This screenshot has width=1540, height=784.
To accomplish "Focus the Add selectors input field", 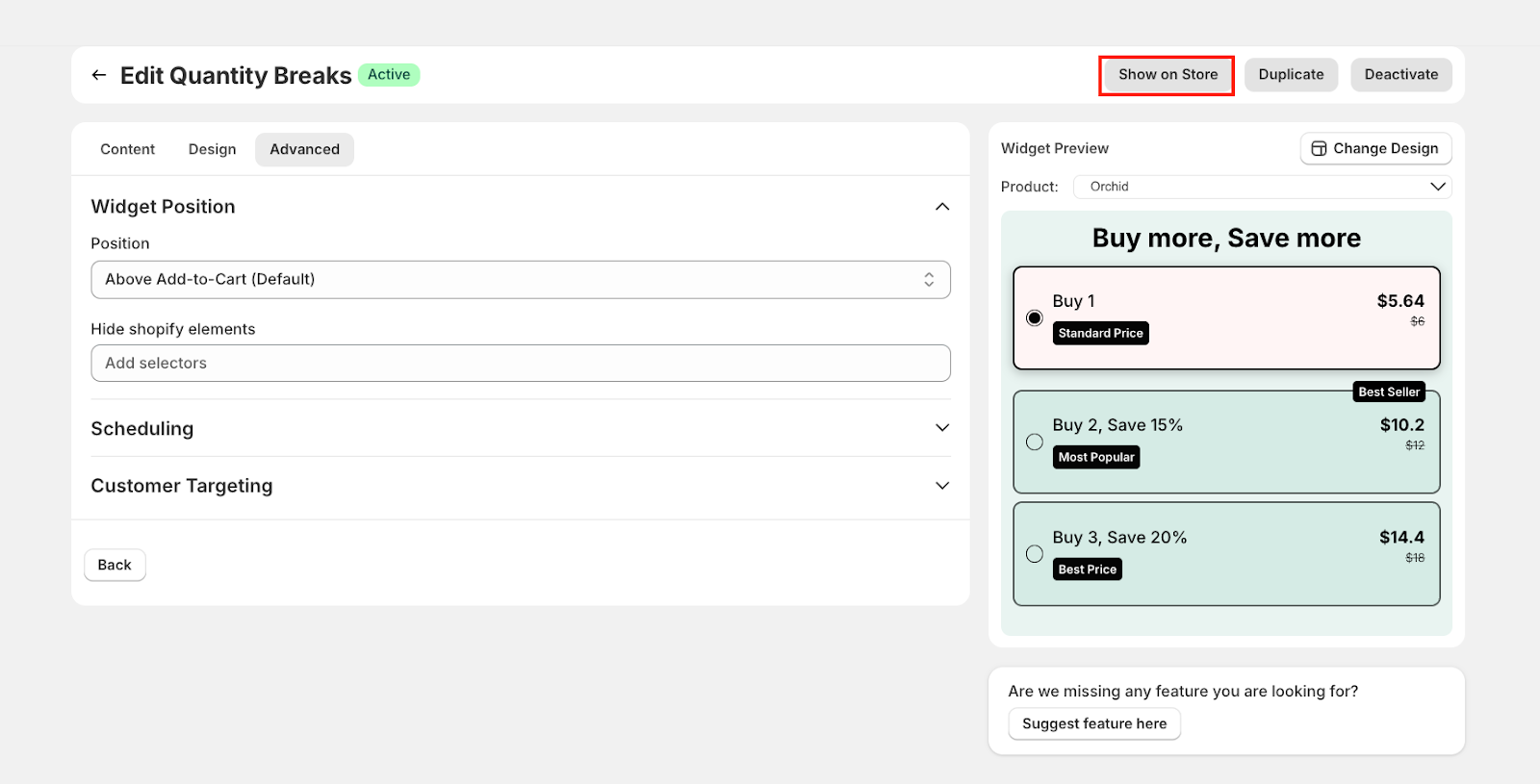I will pos(520,364).
